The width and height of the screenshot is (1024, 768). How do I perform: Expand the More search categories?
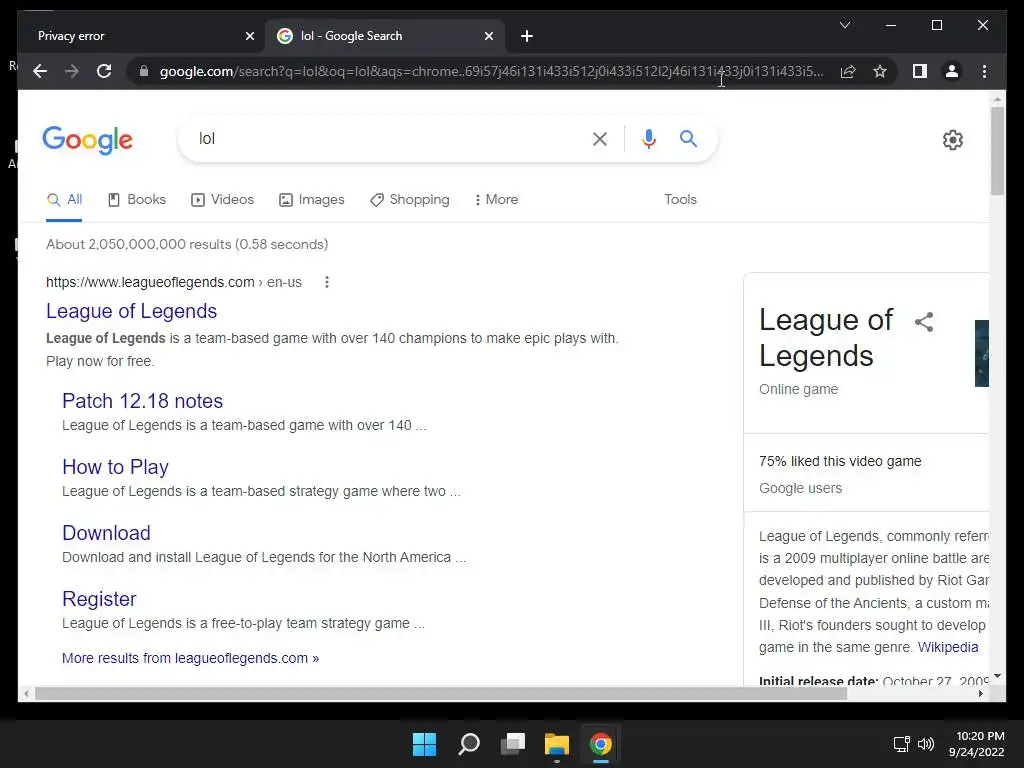(x=496, y=200)
